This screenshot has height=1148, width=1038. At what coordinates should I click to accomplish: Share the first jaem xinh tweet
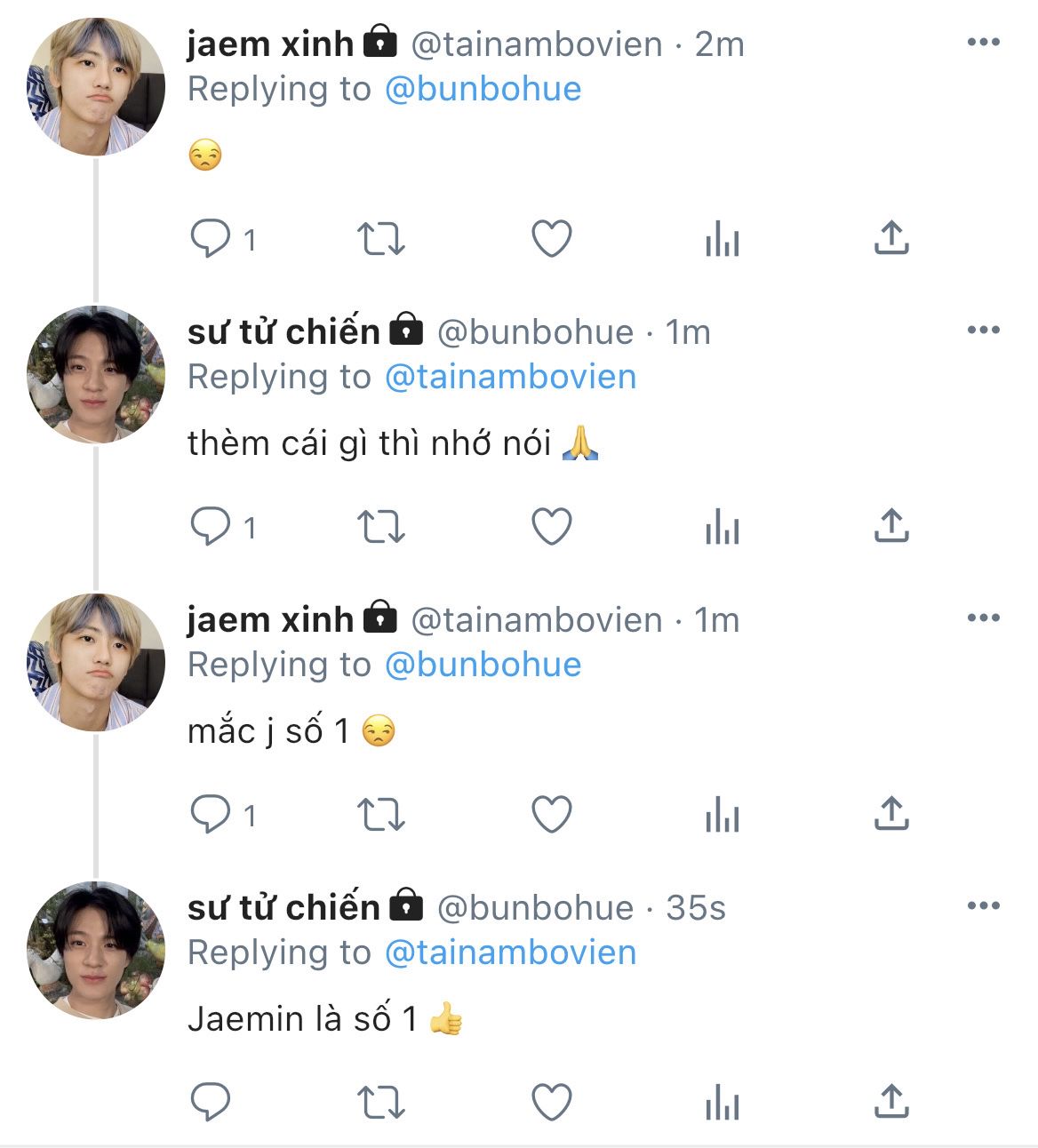click(x=890, y=238)
